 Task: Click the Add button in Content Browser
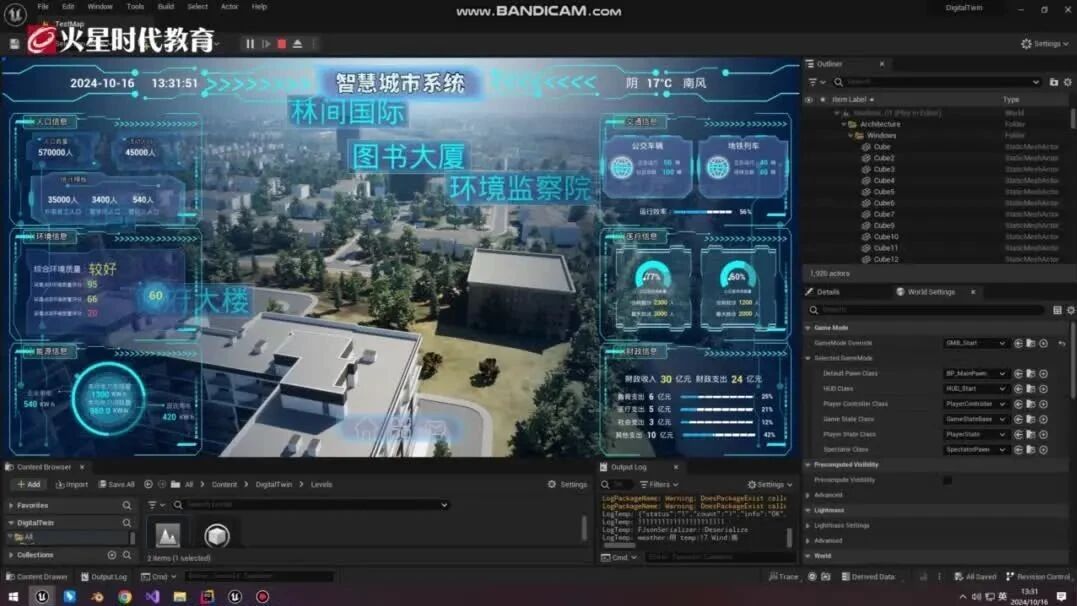[28, 485]
